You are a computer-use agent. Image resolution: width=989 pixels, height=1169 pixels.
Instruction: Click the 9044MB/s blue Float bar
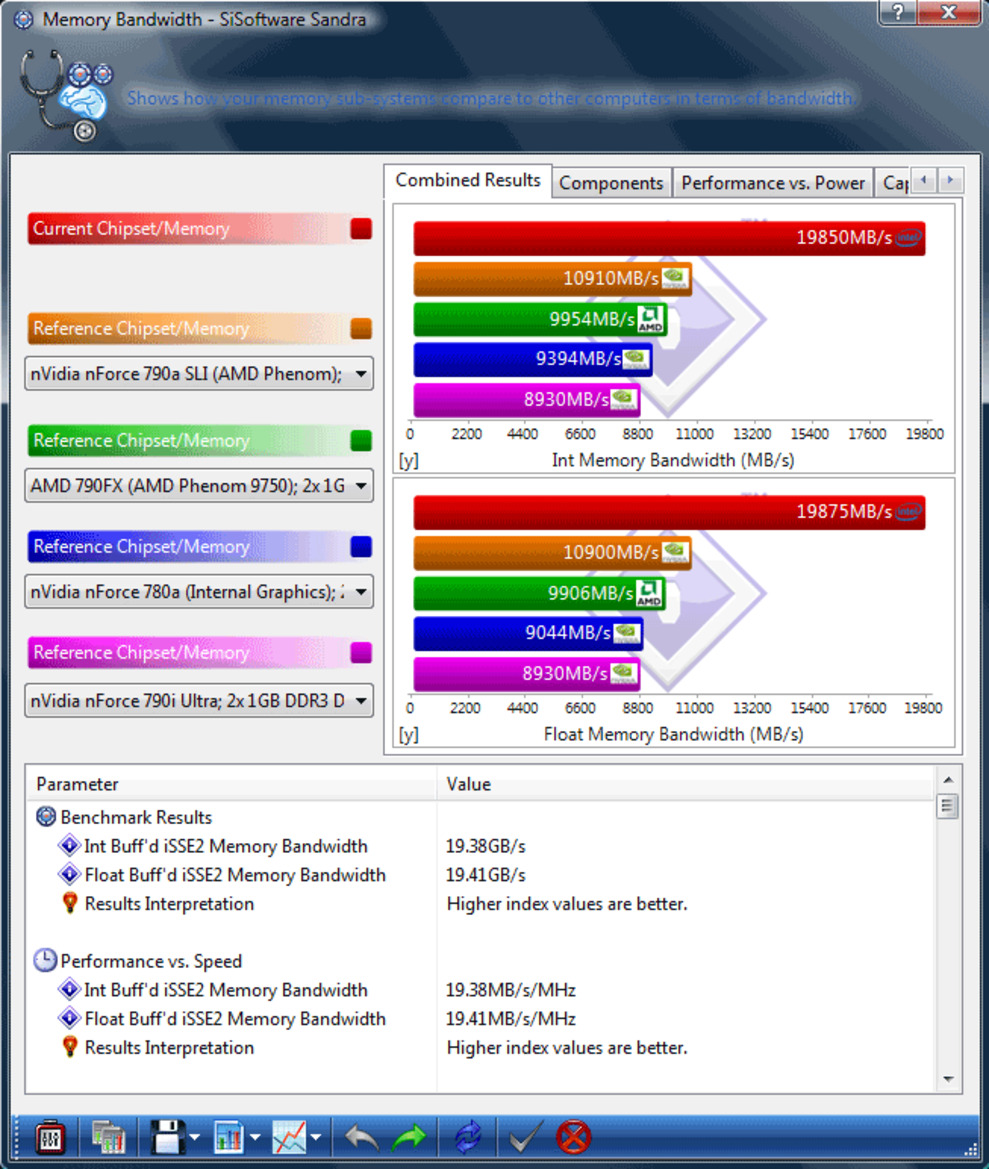click(528, 634)
